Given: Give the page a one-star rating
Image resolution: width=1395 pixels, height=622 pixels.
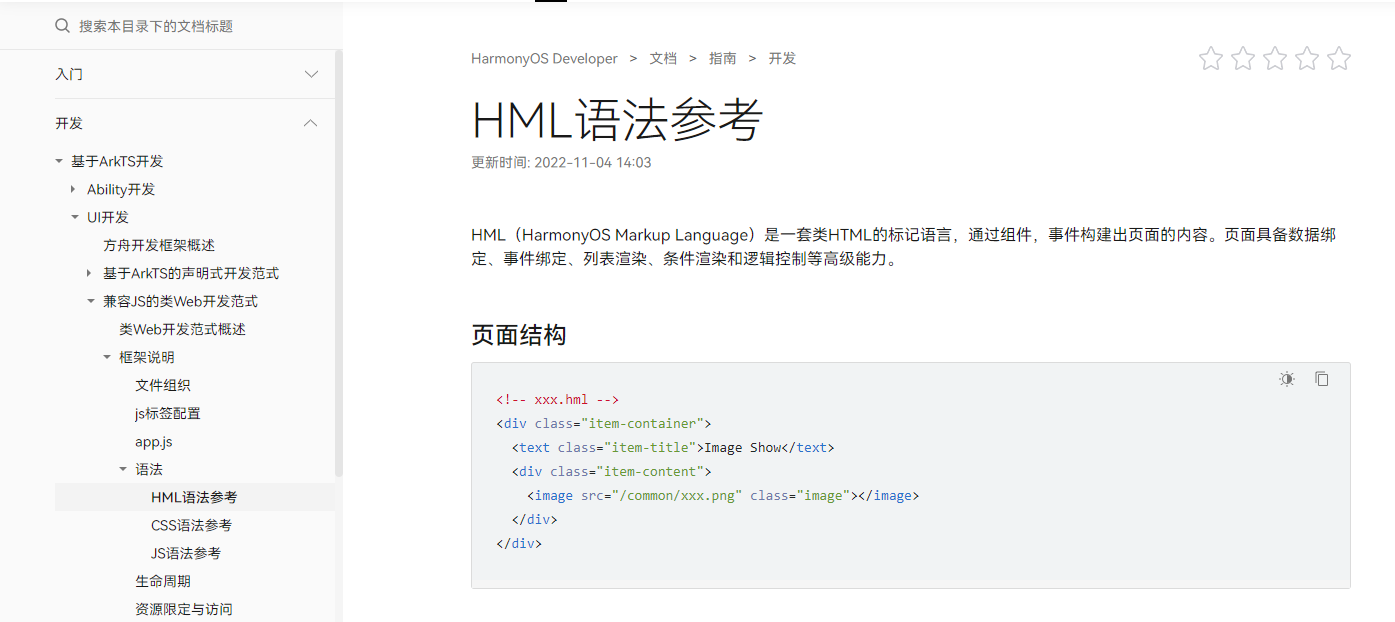Looking at the screenshot, I should pyautogui.click(x=1210, y=58).
